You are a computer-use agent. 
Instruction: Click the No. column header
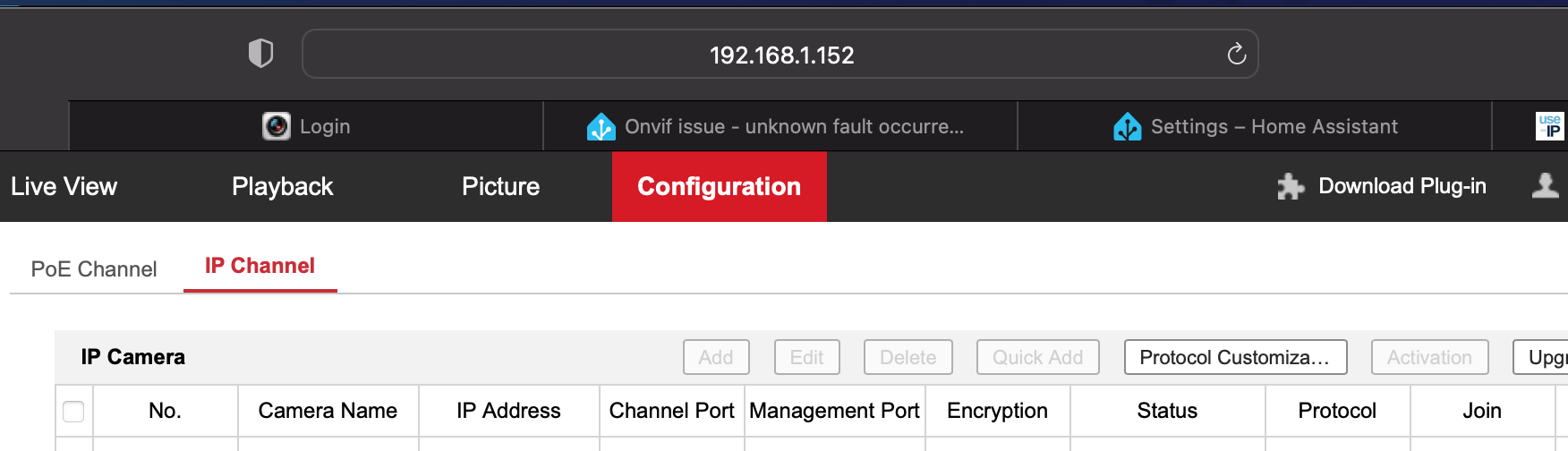point(166,411)
